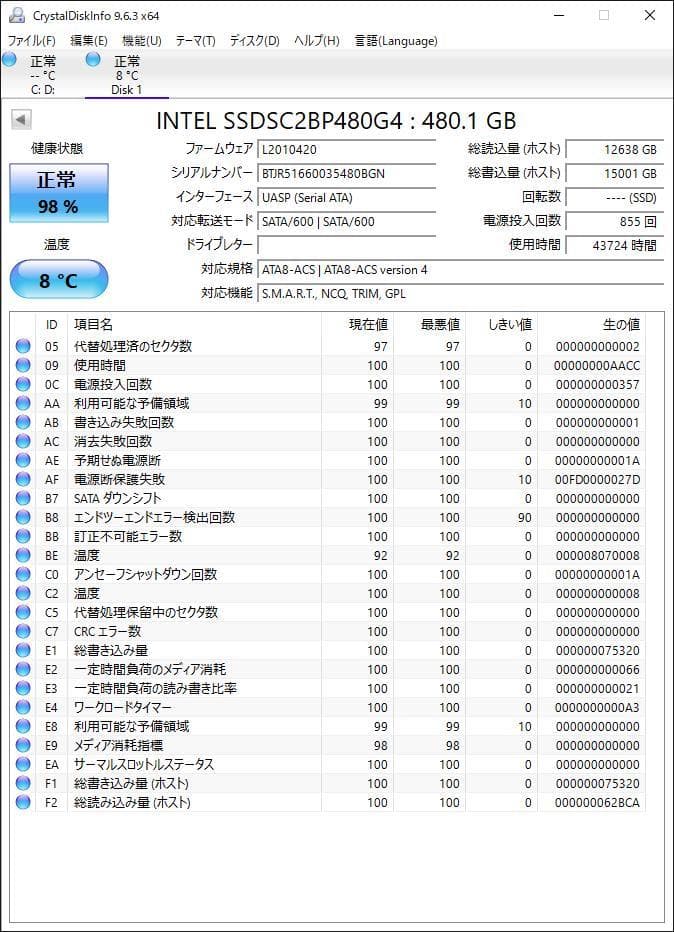
Task: Click the しきい値 column header
Action: click(x=501, y=325)
